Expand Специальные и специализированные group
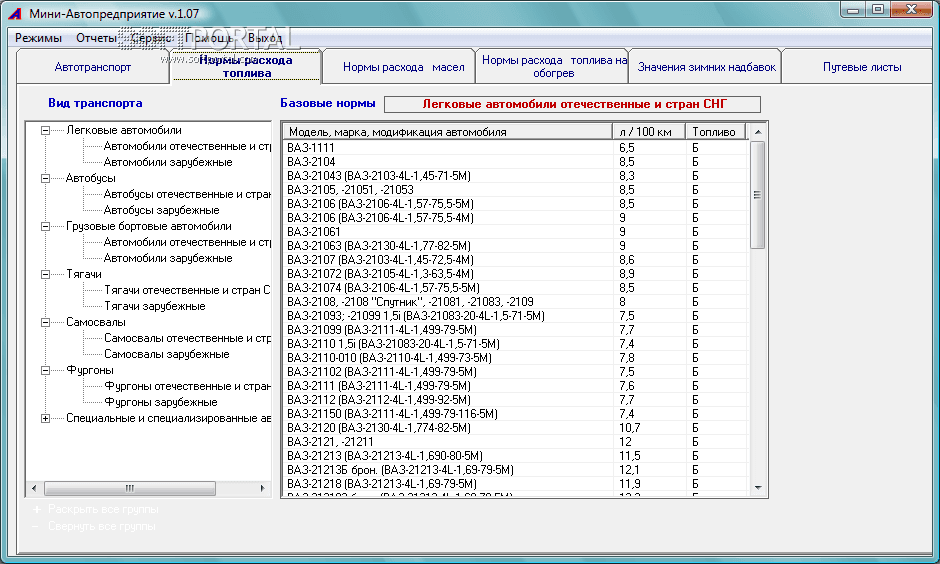The width and height of the screenshot is (940, 564). point(46,418)
